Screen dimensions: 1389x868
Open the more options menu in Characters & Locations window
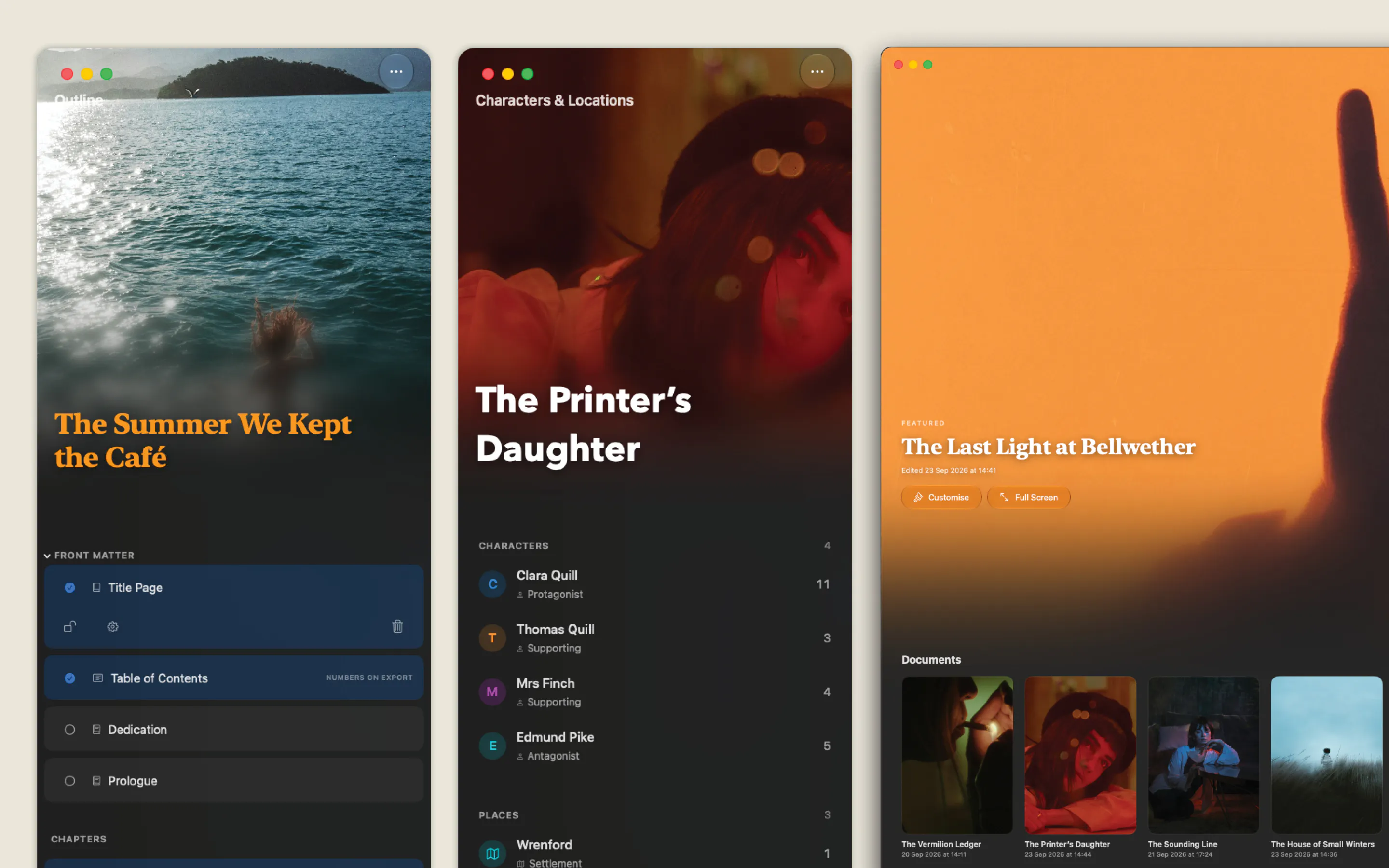pyautogui.click(x=817, y=72)
